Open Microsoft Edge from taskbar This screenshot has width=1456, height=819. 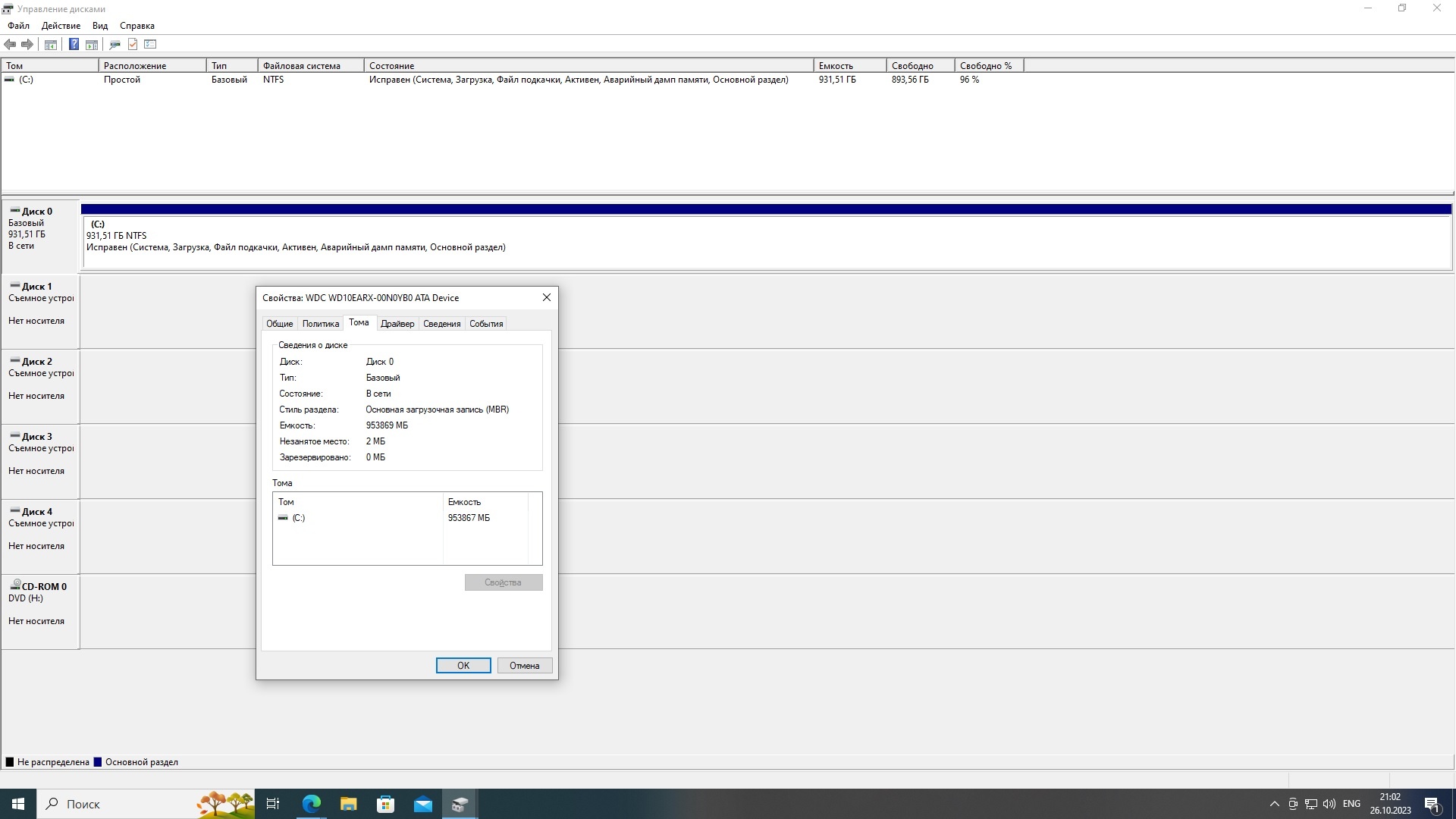tap(311, 804)
